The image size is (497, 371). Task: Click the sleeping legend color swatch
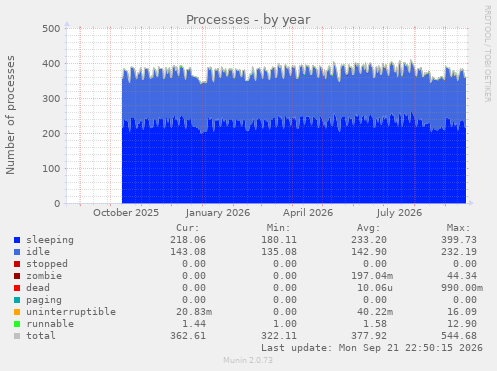coord(17,240)
